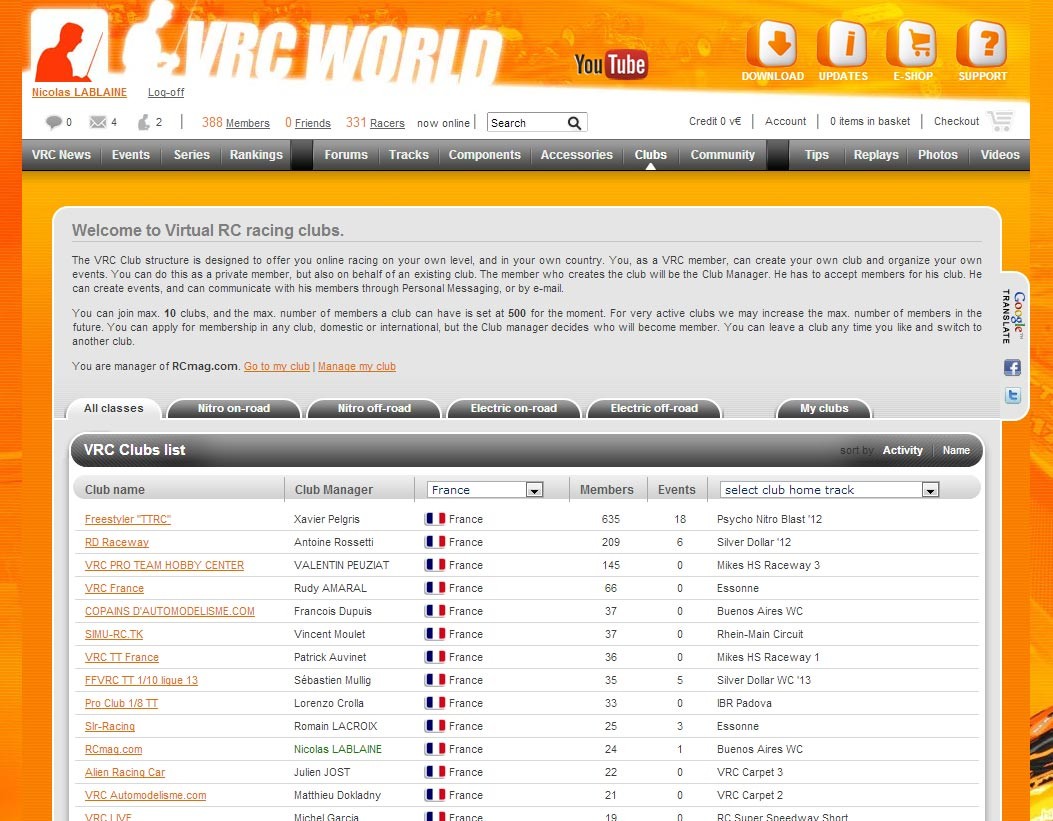
Task: Open the France country filter dropdown
Action: click(485, 490)
